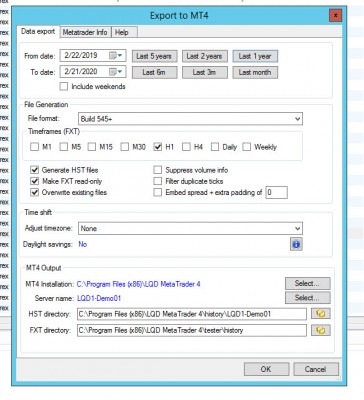
Task: Click Select for MT4 Installation
Action: (x=308, y=283)
